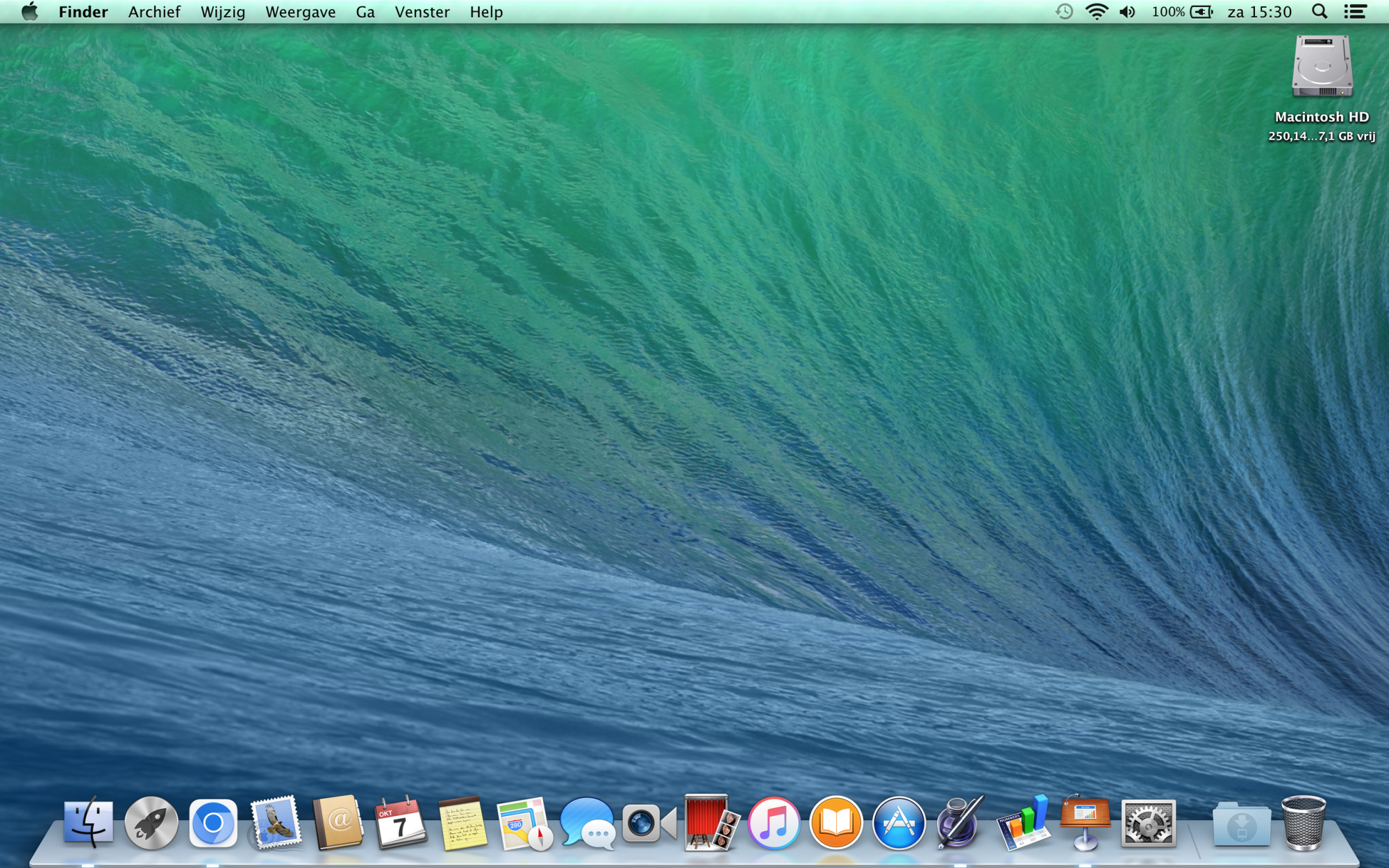This screenshot has width=1389, height=868.
Task: Open the orange iBooks app
Action: coord(835,824)
